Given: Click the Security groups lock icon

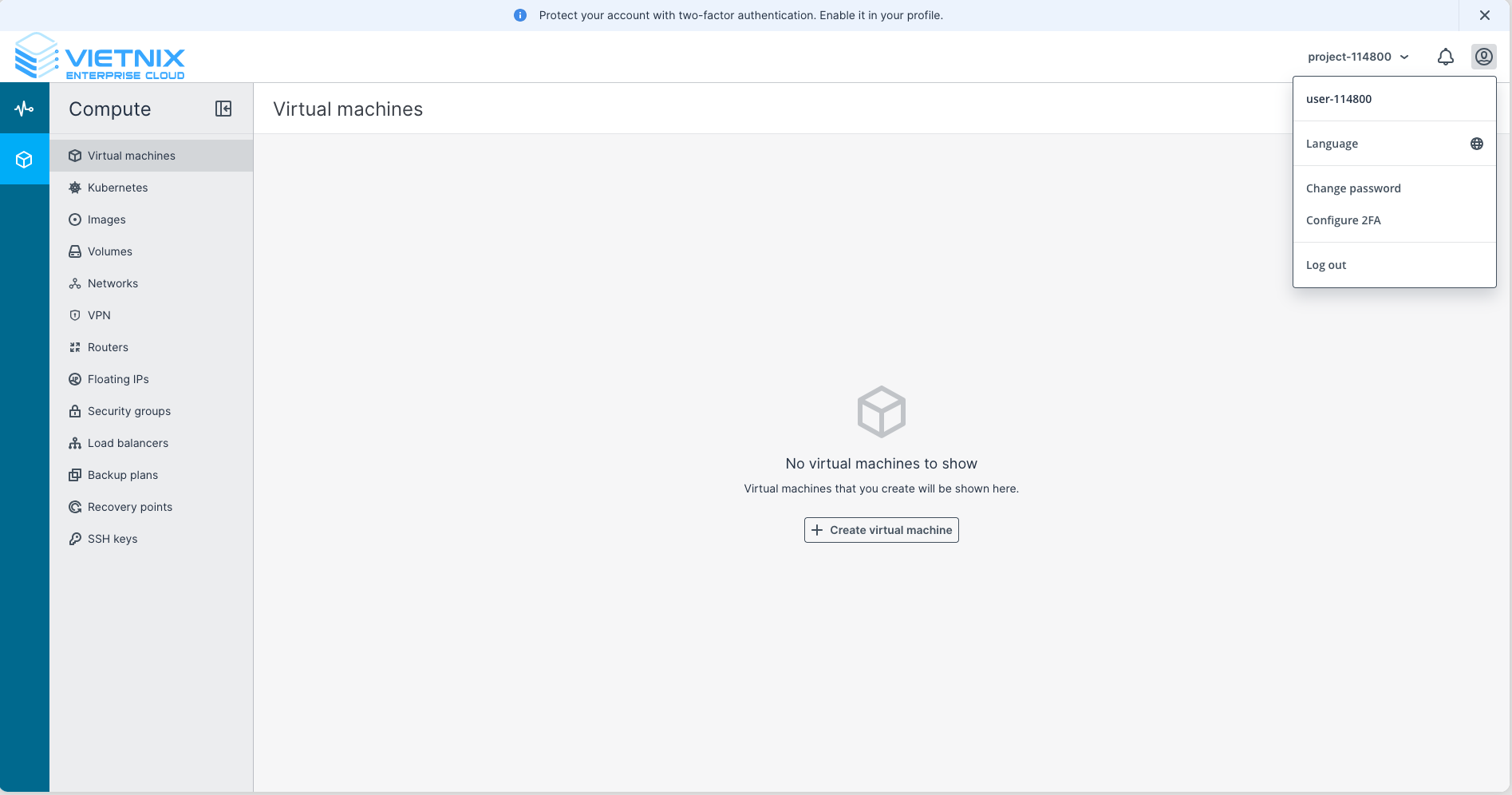Looking at the screenshot, I should 75,411.
